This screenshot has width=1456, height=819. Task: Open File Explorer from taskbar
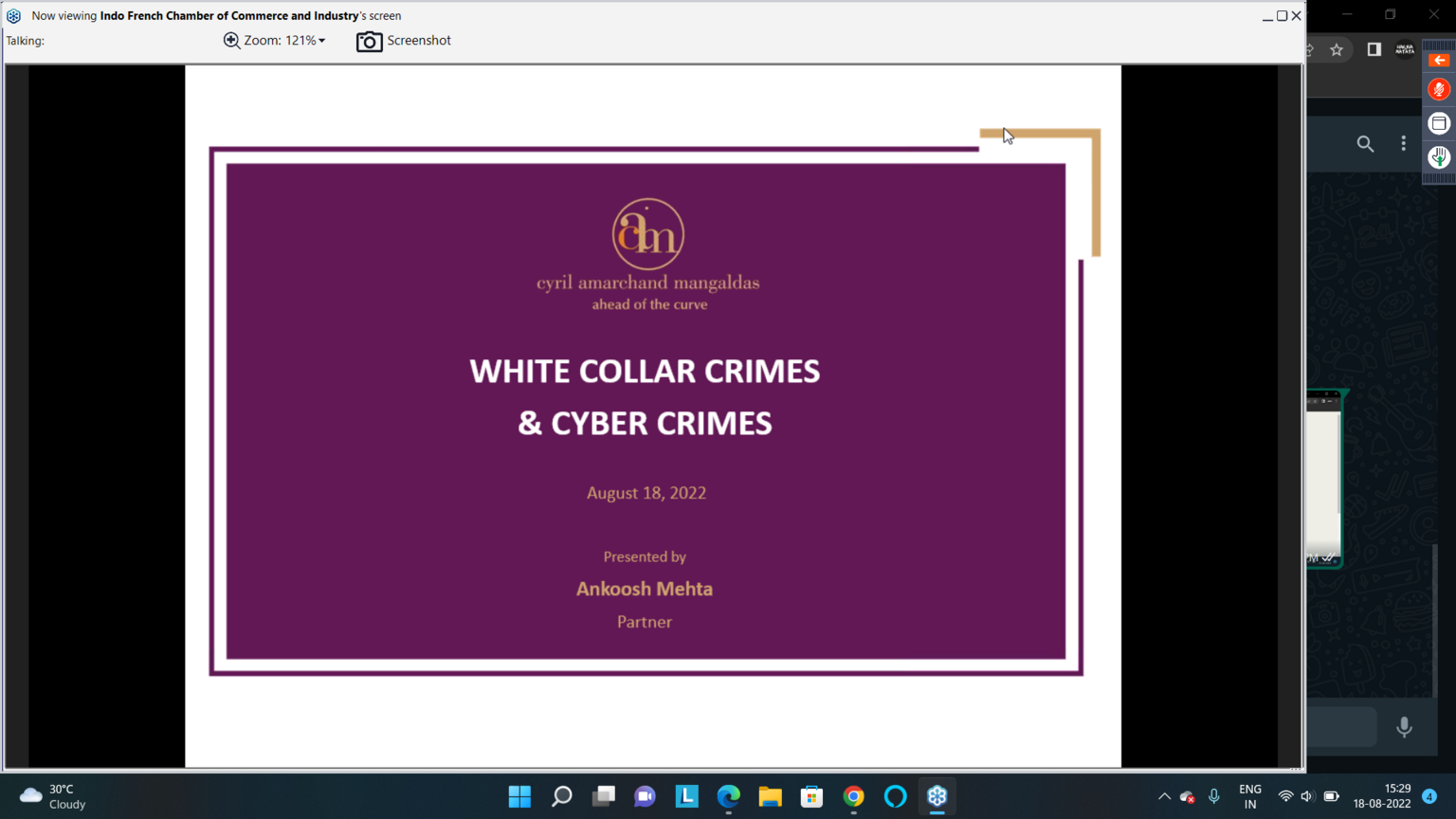(x=770, y=796)
